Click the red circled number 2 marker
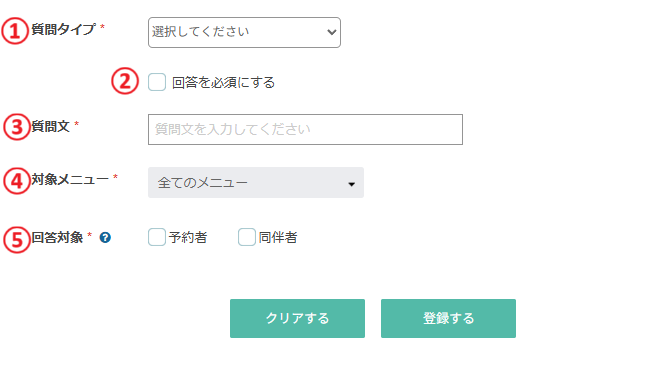Image resolution: width=670 pixels, height=369 pixels. pyautogui.click(x=125, y=81)
